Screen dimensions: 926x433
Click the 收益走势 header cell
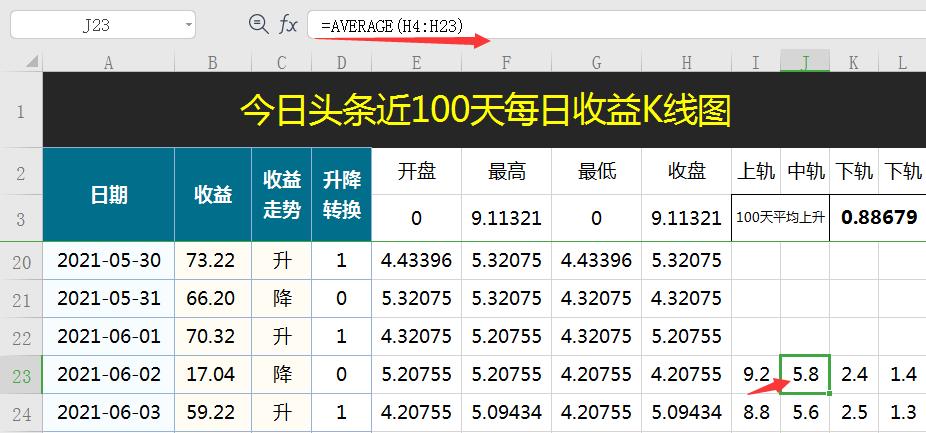pos(282,194)
